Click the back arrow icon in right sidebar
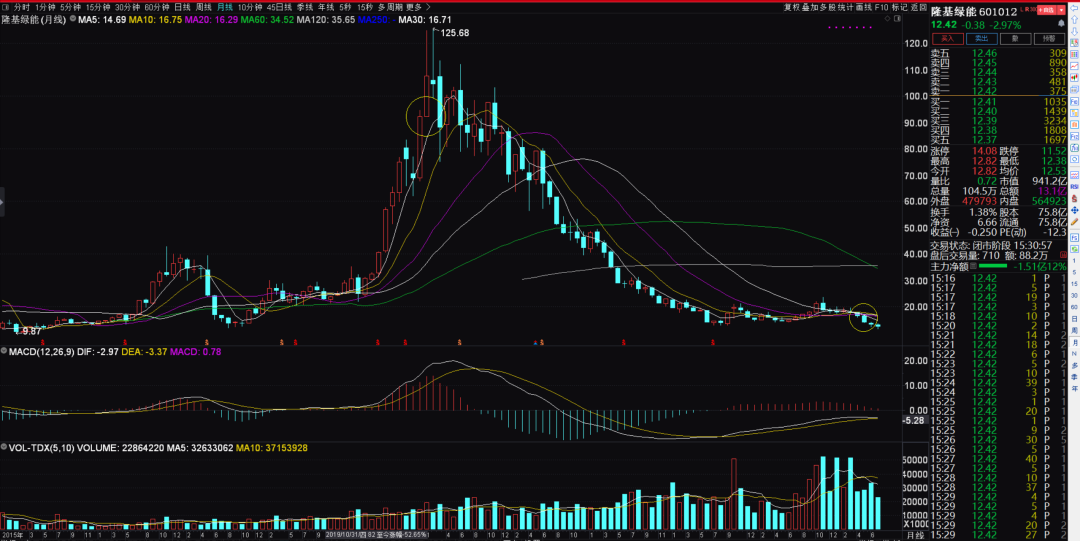 [x=1074, y=8]
